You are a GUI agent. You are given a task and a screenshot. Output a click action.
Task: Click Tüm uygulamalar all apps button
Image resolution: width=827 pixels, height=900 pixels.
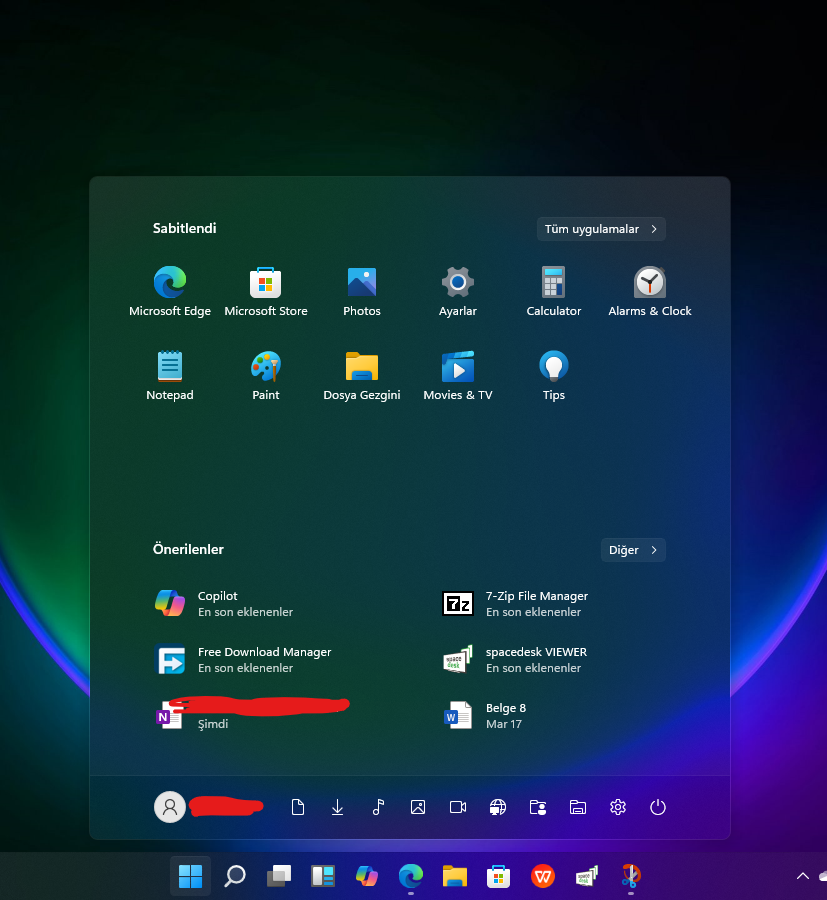[601, 229]
